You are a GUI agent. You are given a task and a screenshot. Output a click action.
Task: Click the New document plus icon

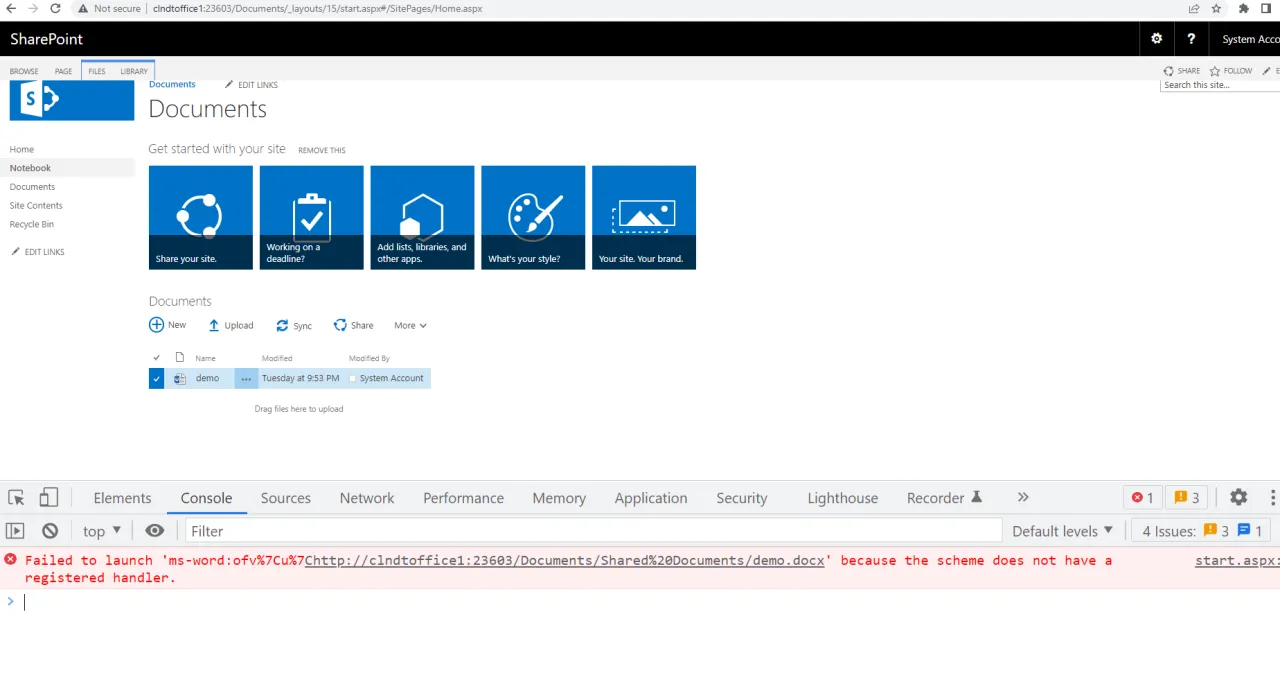click(x=157, y=325)
